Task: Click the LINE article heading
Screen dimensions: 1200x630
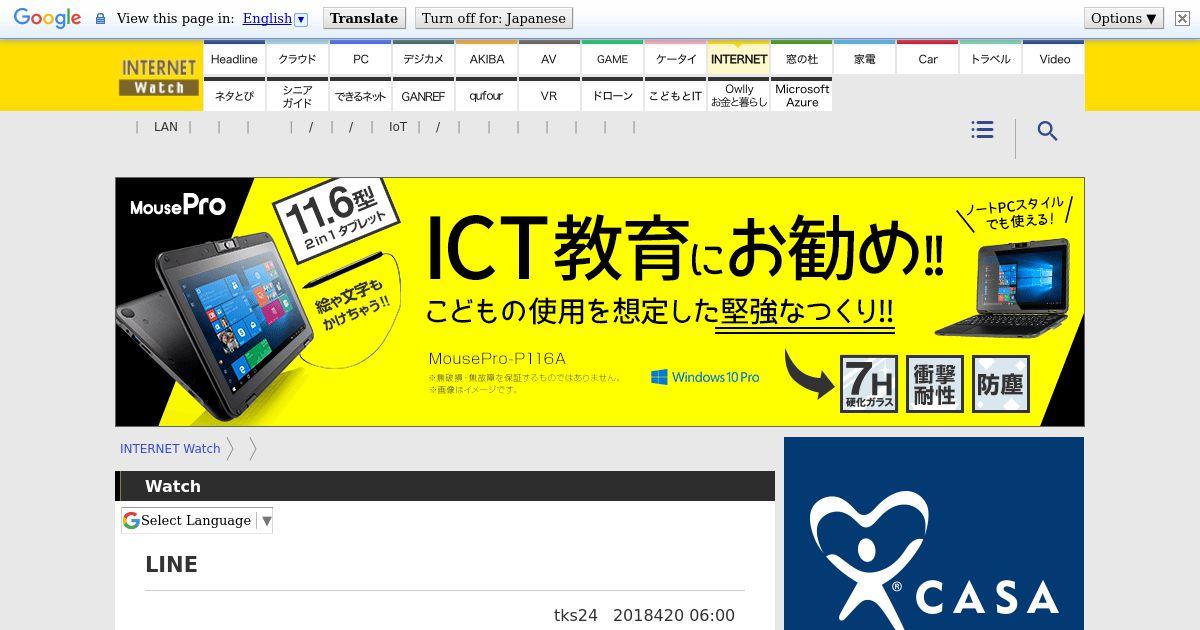Action: coord(171,564)
